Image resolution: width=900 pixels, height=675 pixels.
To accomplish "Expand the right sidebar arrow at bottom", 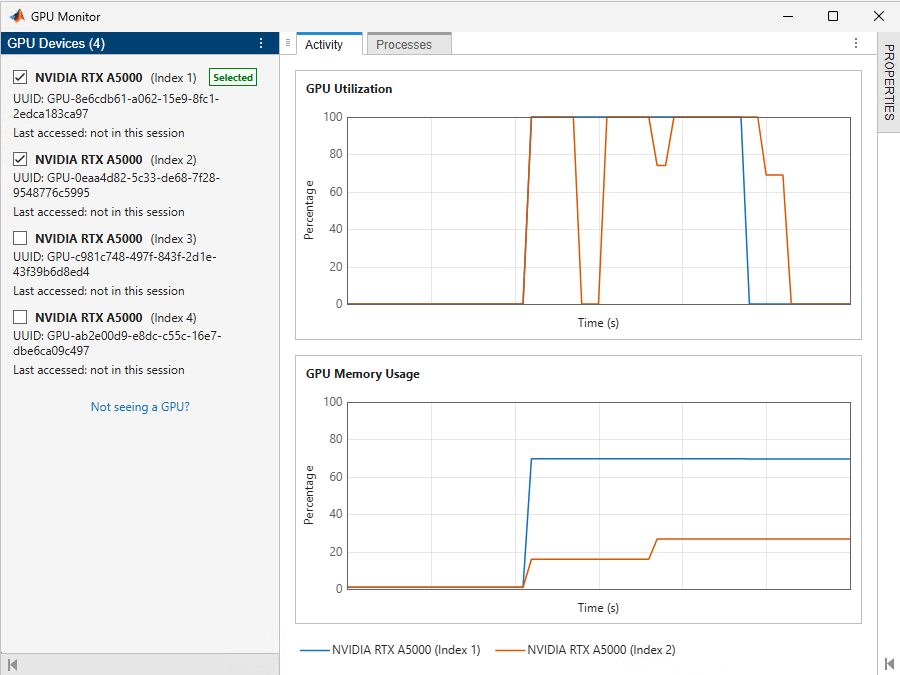I will point(889,664).
